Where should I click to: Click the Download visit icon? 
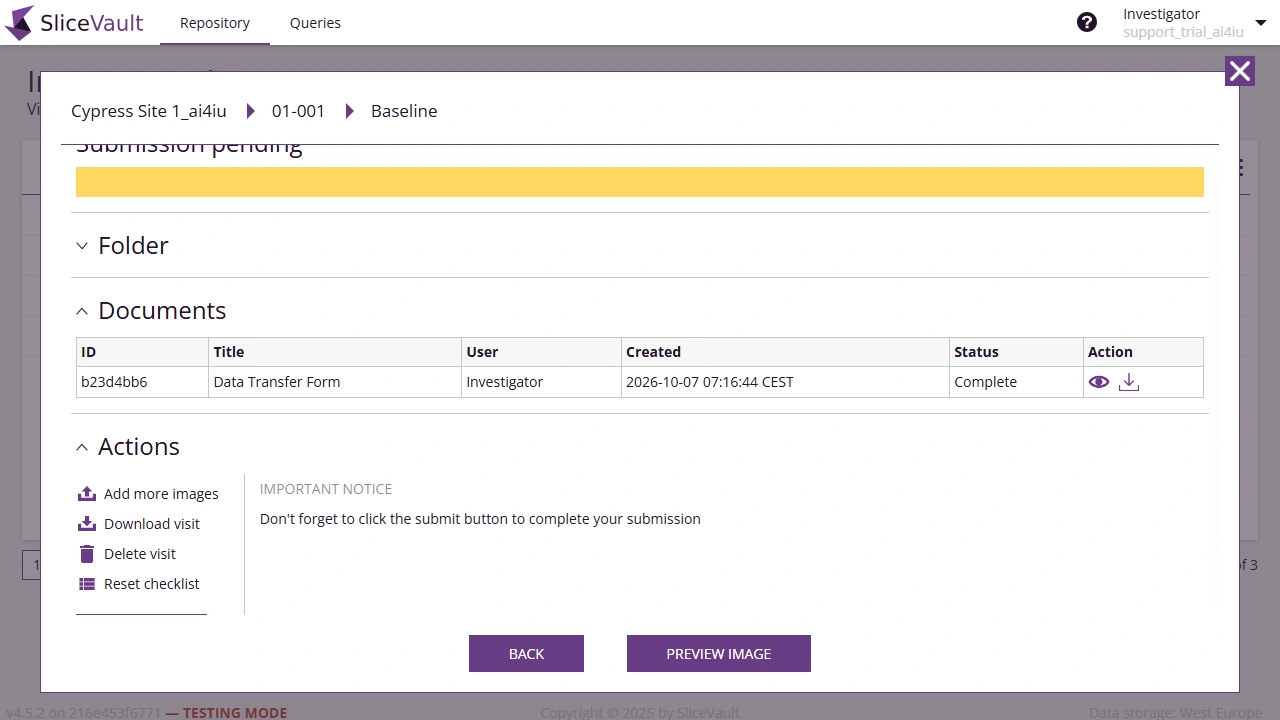(x=87, y=524)
